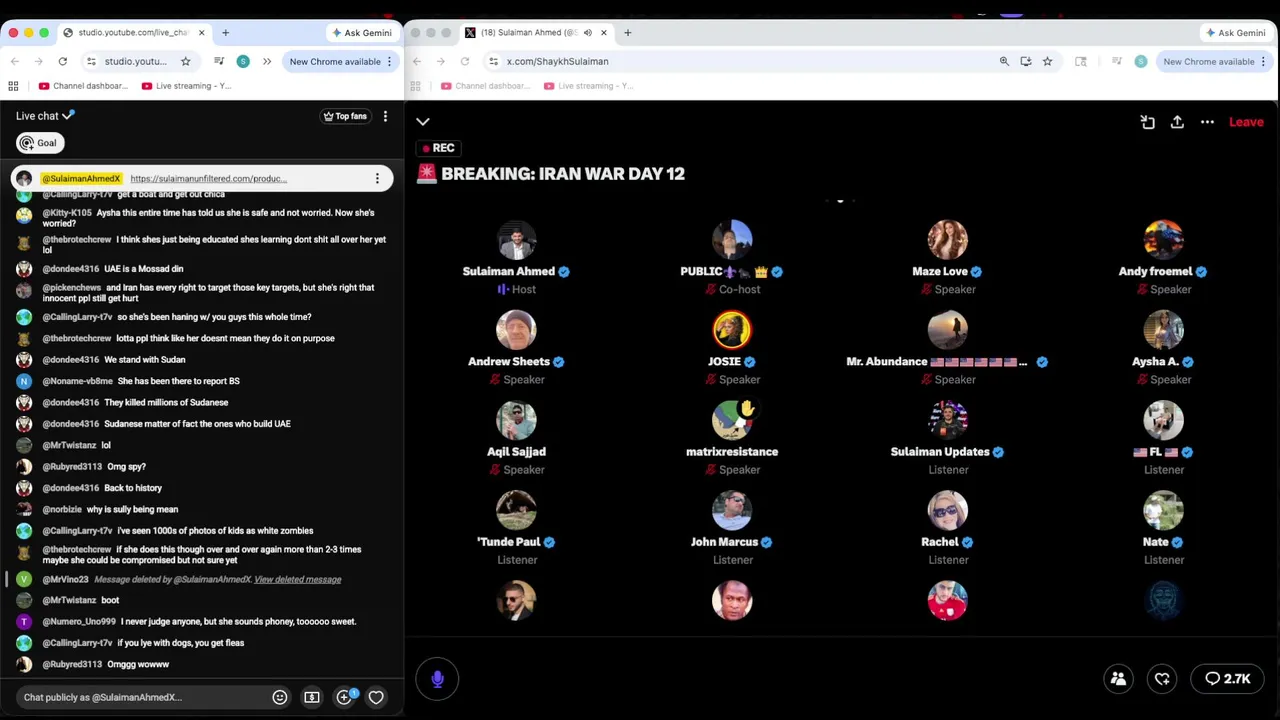Expand the Live chat mode dropdown
This screenshot has height=720, width=1280.
coord(45,116)
